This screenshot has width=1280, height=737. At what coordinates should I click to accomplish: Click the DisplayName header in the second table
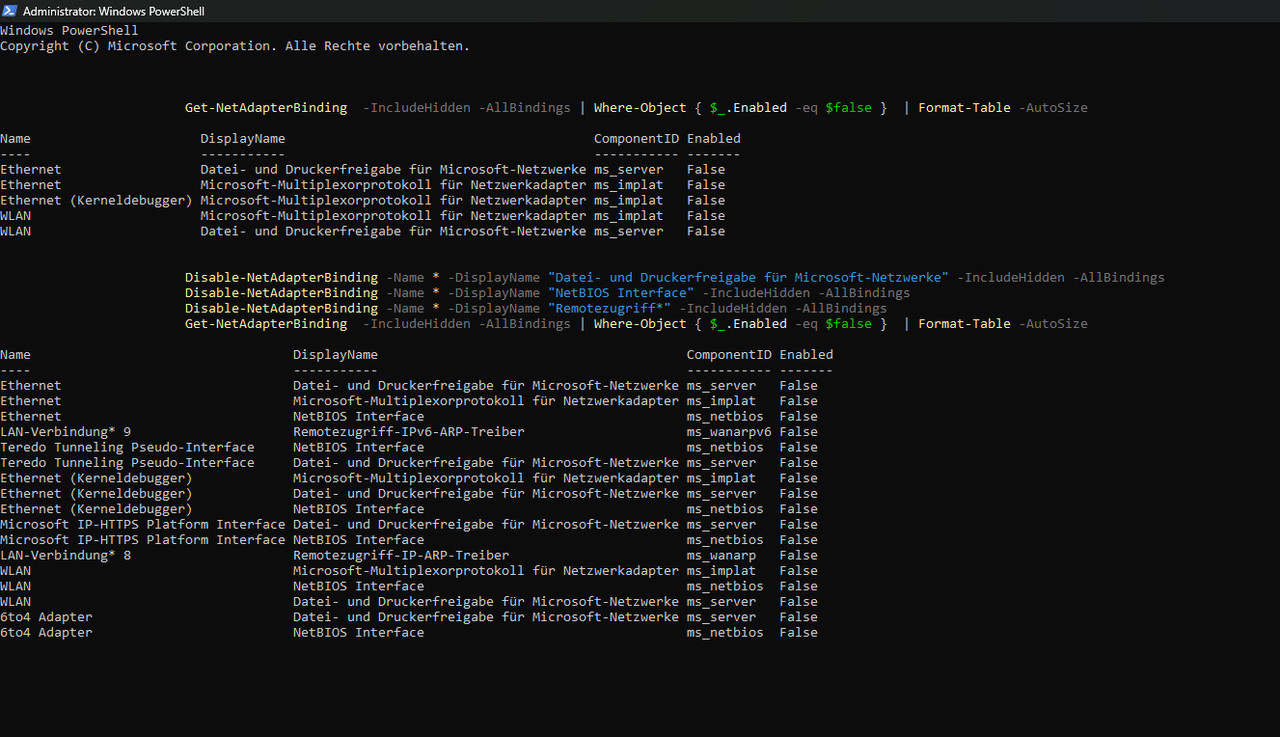click(335, 355)
